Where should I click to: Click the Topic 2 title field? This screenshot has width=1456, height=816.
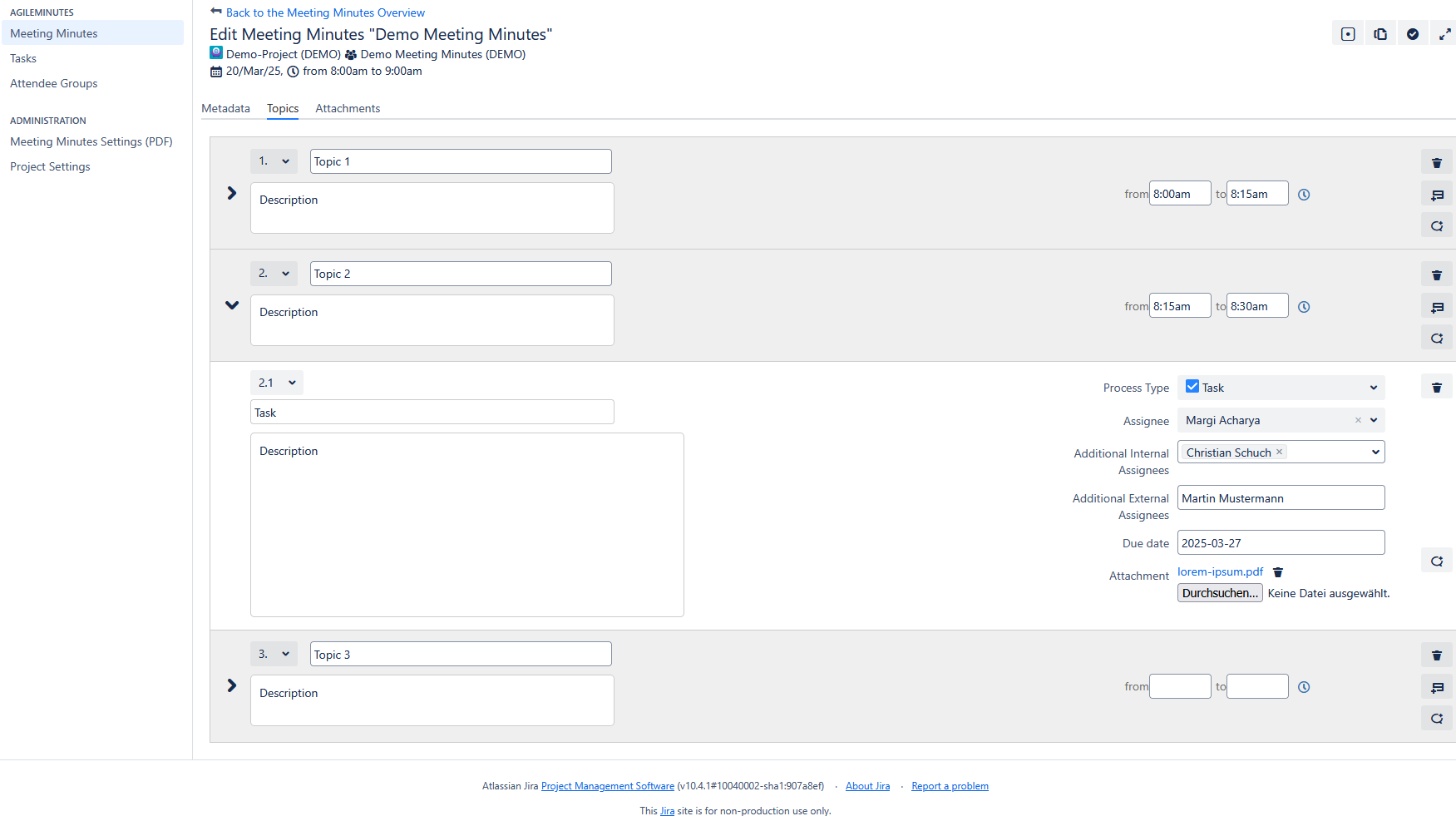click(x=461, y=274)
